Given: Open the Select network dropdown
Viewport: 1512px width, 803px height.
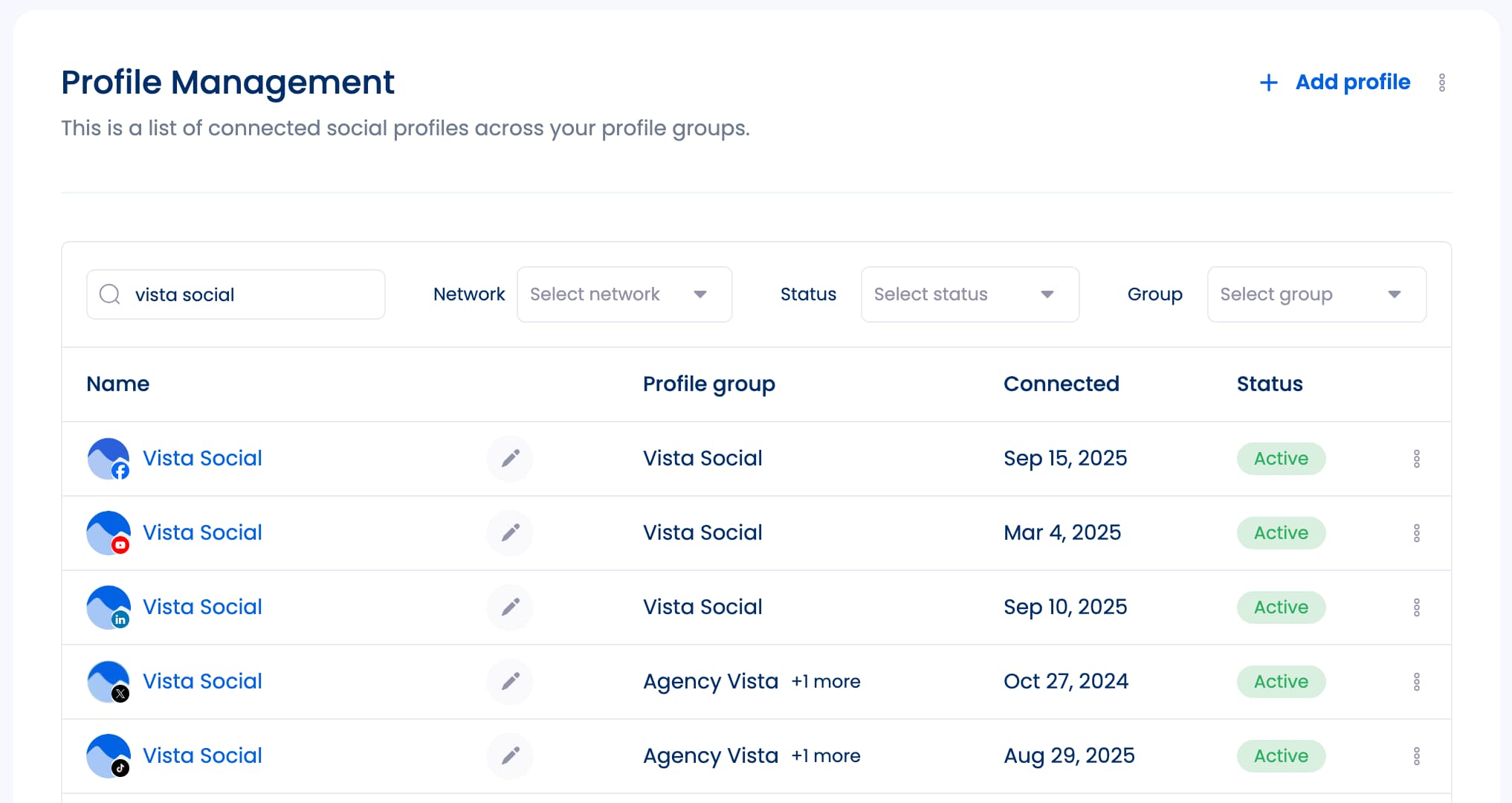Looking at the screenshot, I should (624, 294).
